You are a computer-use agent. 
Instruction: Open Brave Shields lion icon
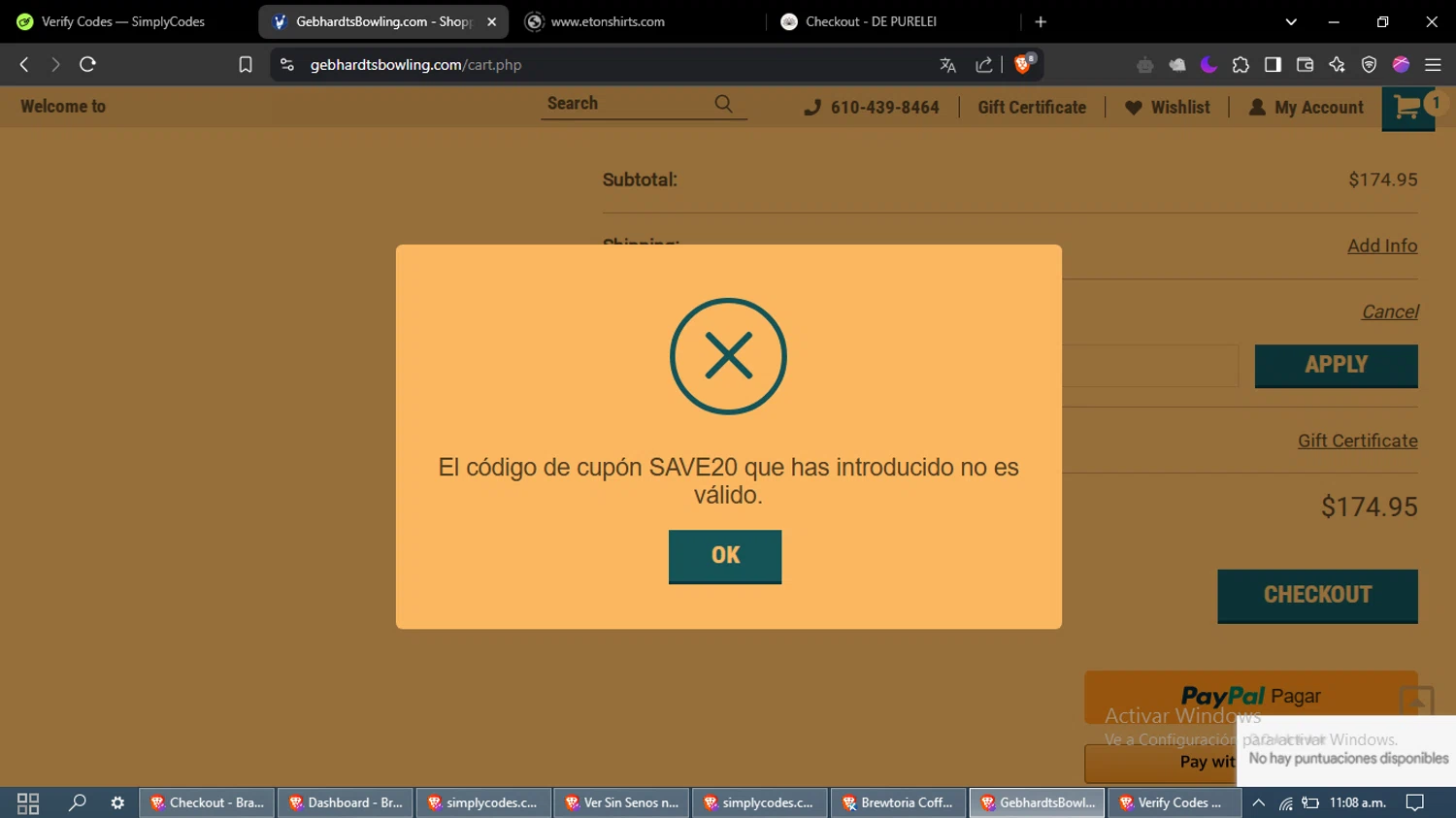click(x=1024, y=64)
